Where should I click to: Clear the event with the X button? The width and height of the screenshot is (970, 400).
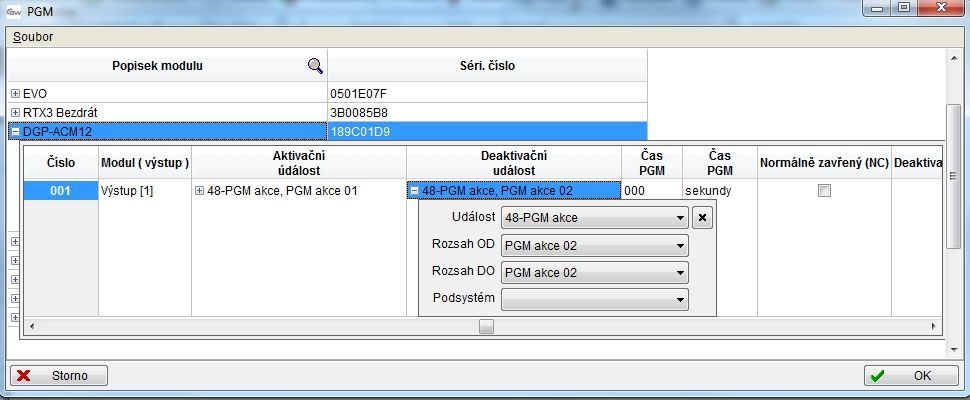click(702, 218)
